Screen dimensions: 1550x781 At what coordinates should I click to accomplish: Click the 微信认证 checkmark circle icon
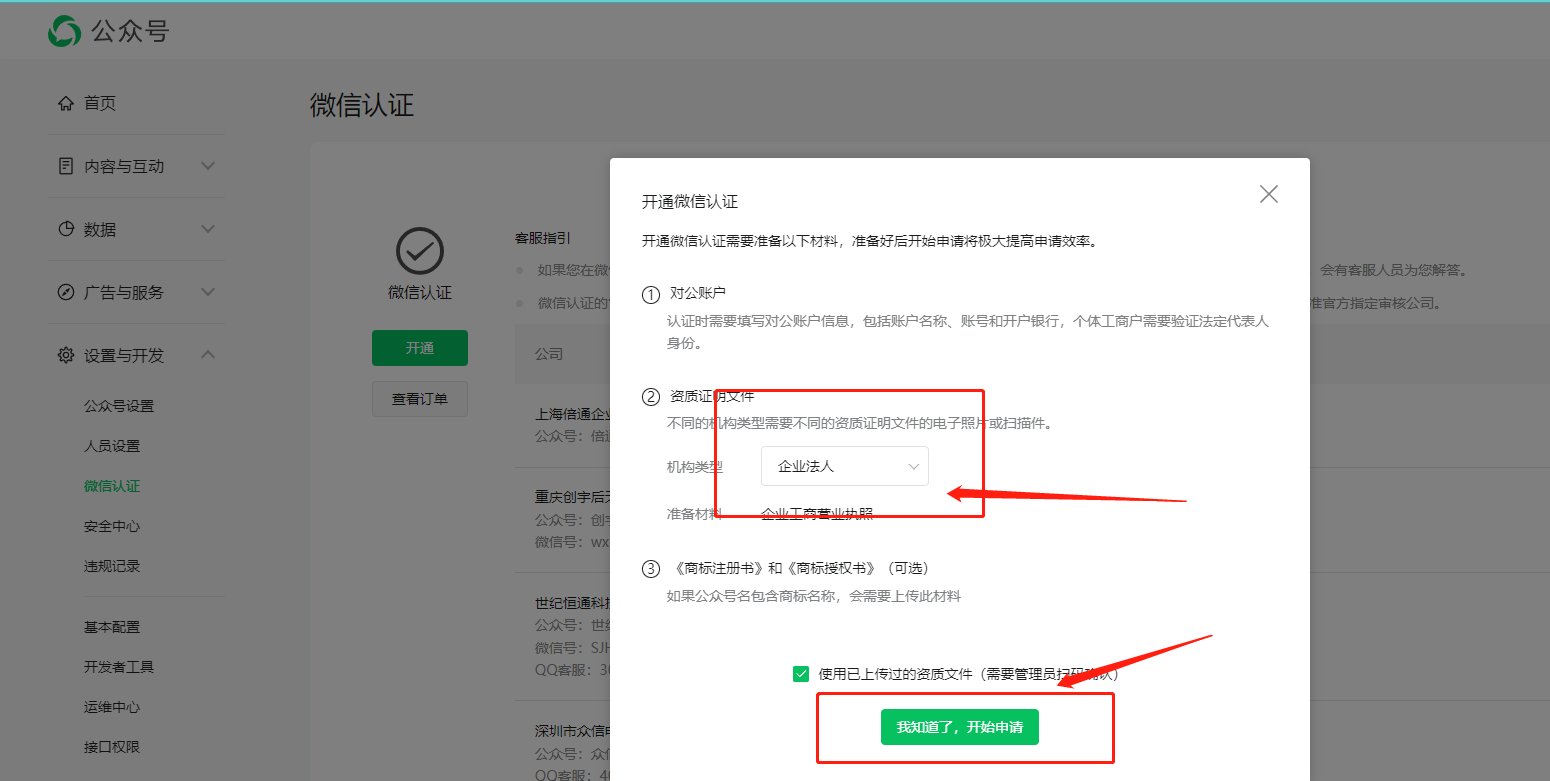point(420,251)
